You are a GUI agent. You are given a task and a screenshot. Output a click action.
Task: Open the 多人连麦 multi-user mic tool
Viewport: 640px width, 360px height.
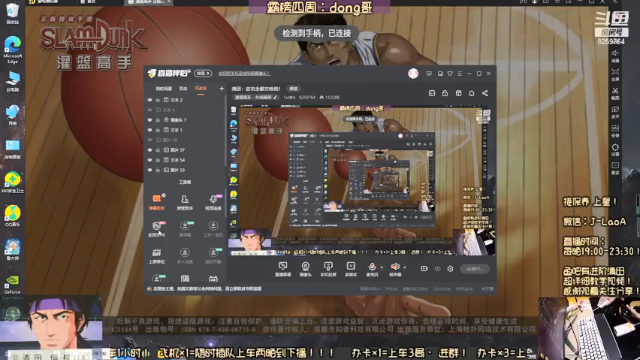click(x=184, y=256)
